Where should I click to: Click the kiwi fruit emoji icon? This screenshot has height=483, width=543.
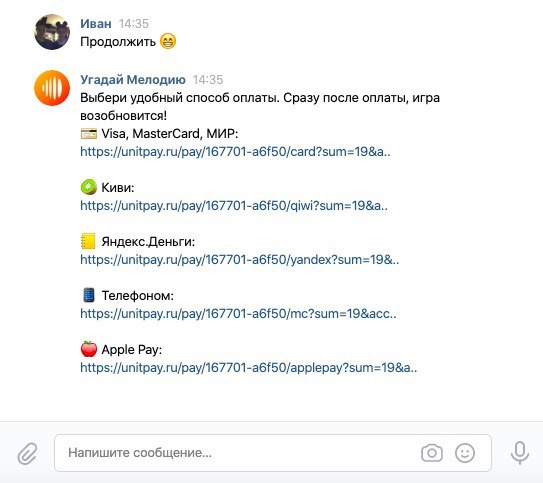(89, 187)
